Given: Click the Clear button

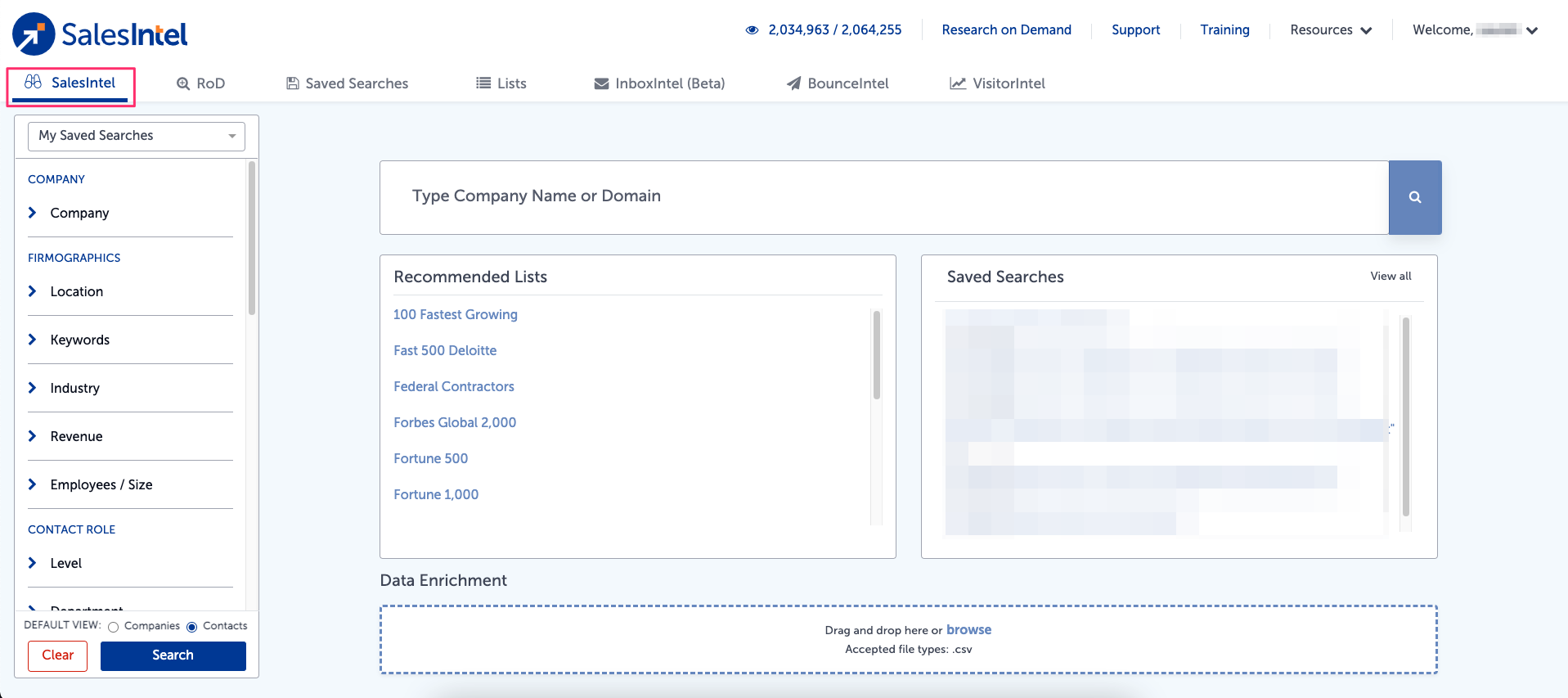Looking at the screenshot, I should 58,655.
